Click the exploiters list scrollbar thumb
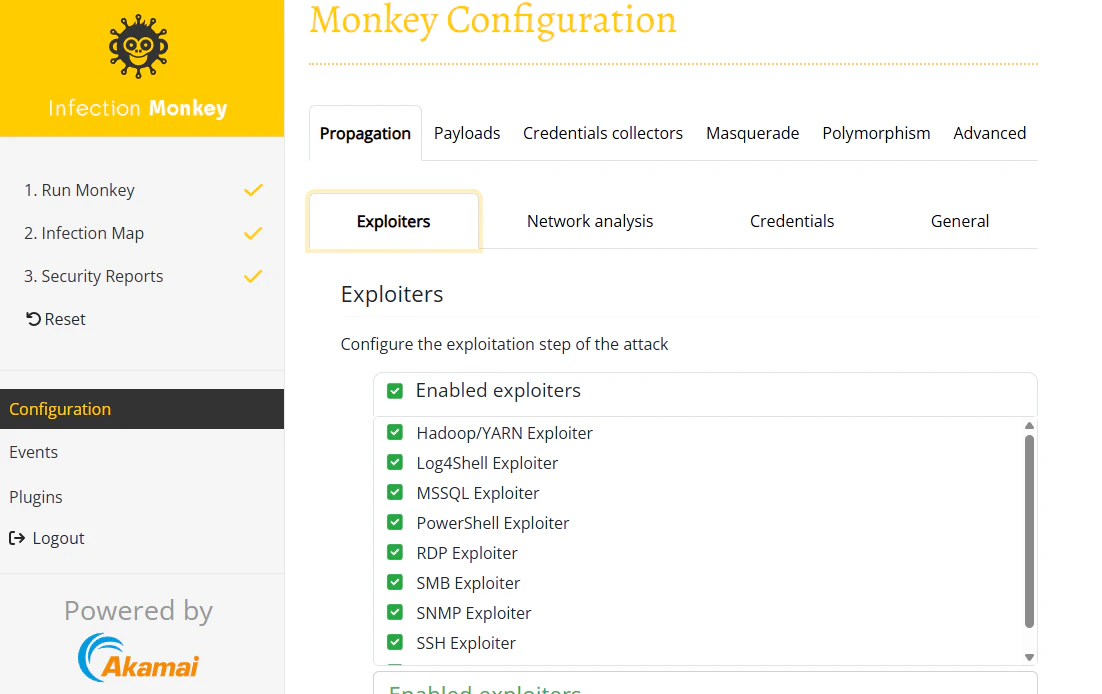The width and height of the screenshot is (1102, 694). click(1029, 531)
